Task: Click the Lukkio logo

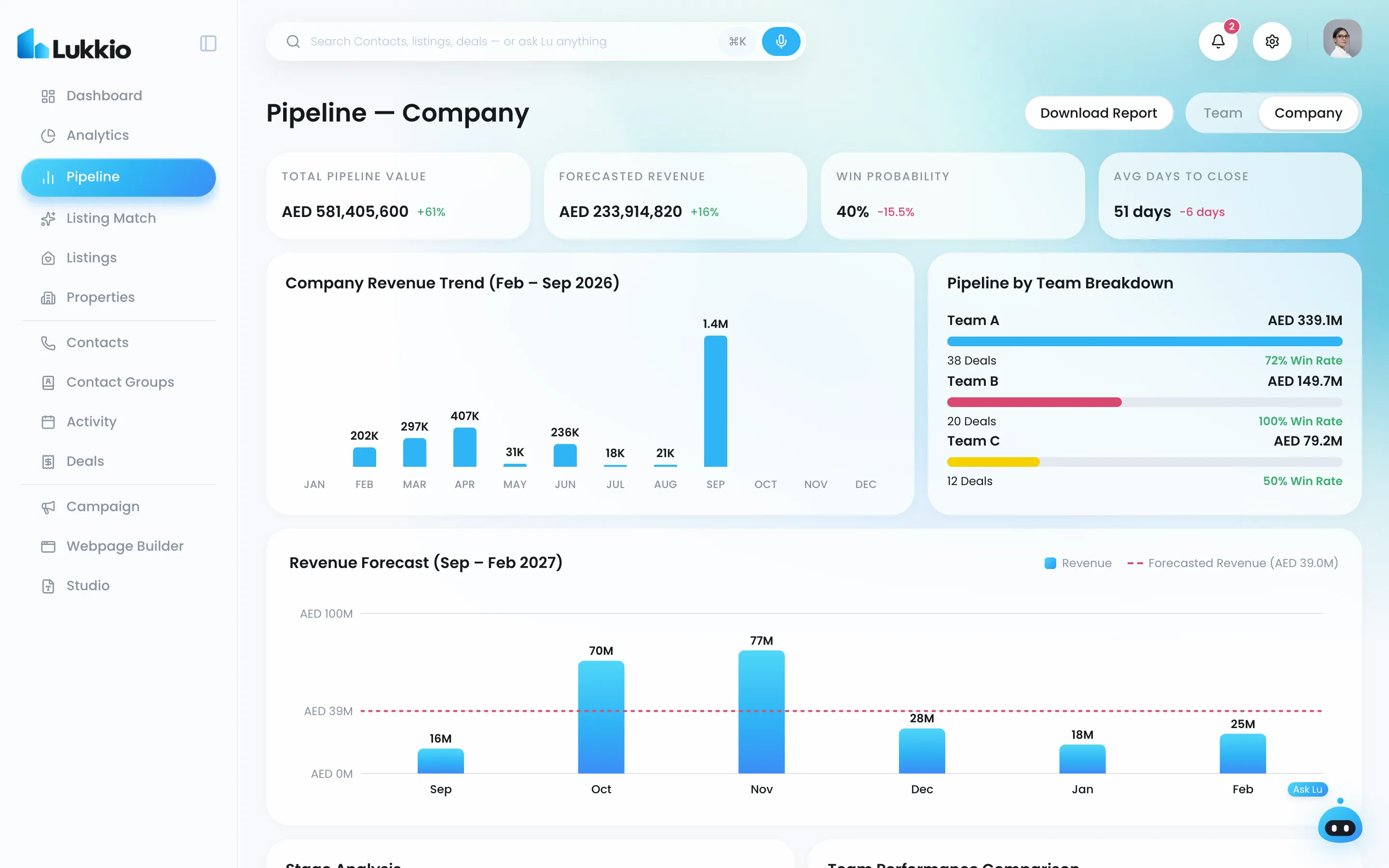Action: coord(74,43)
